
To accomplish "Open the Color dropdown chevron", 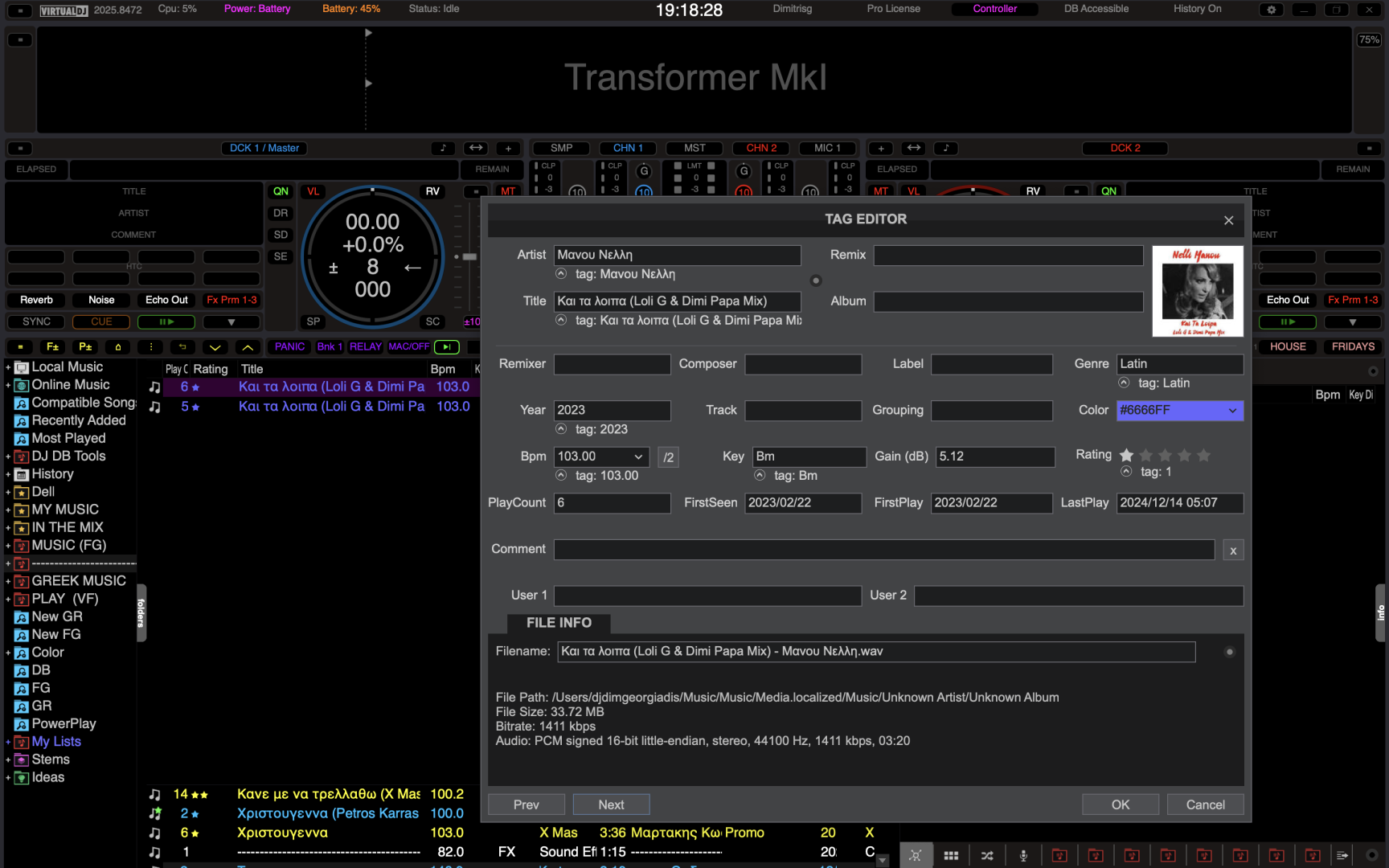I will [1232, 411].
